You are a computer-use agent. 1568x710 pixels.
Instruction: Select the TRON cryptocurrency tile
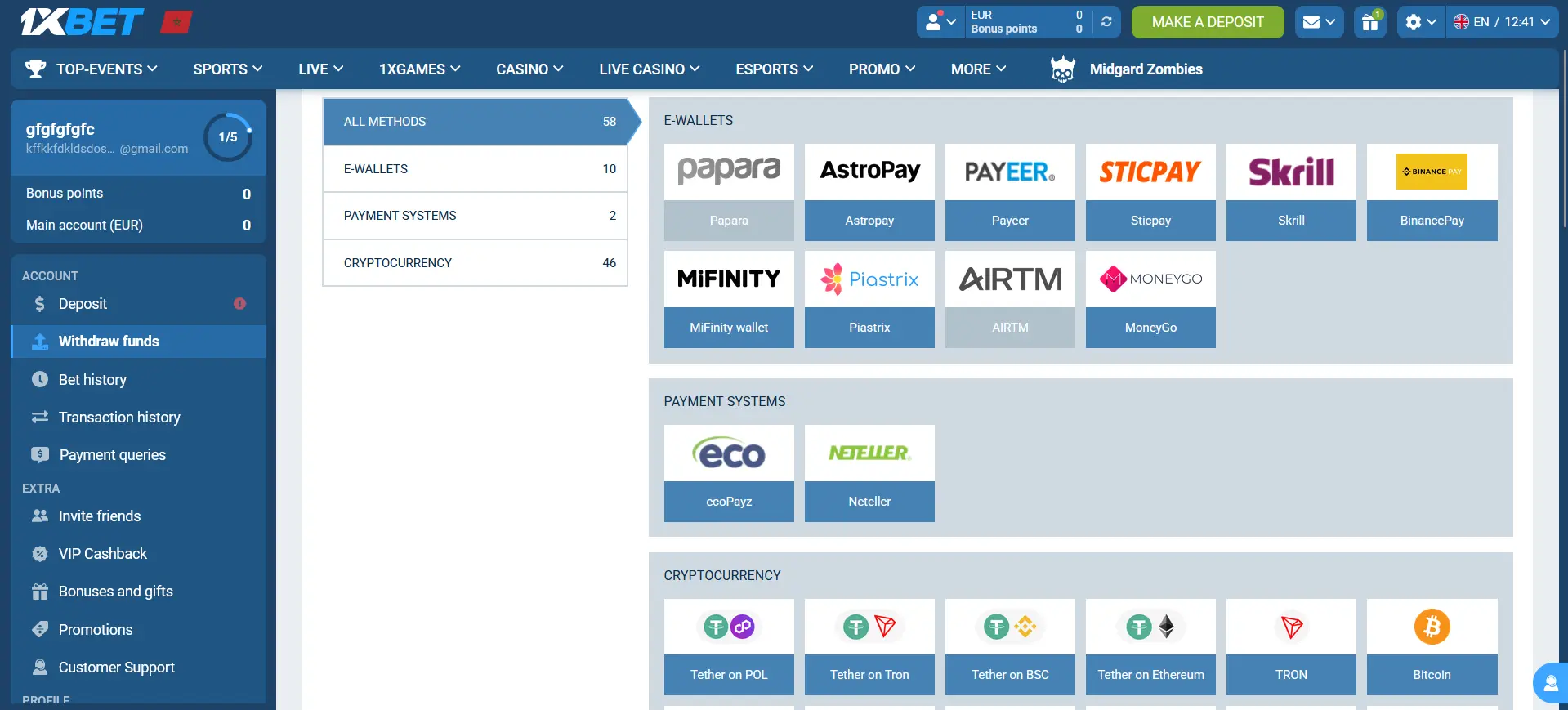click(1291, 646)
